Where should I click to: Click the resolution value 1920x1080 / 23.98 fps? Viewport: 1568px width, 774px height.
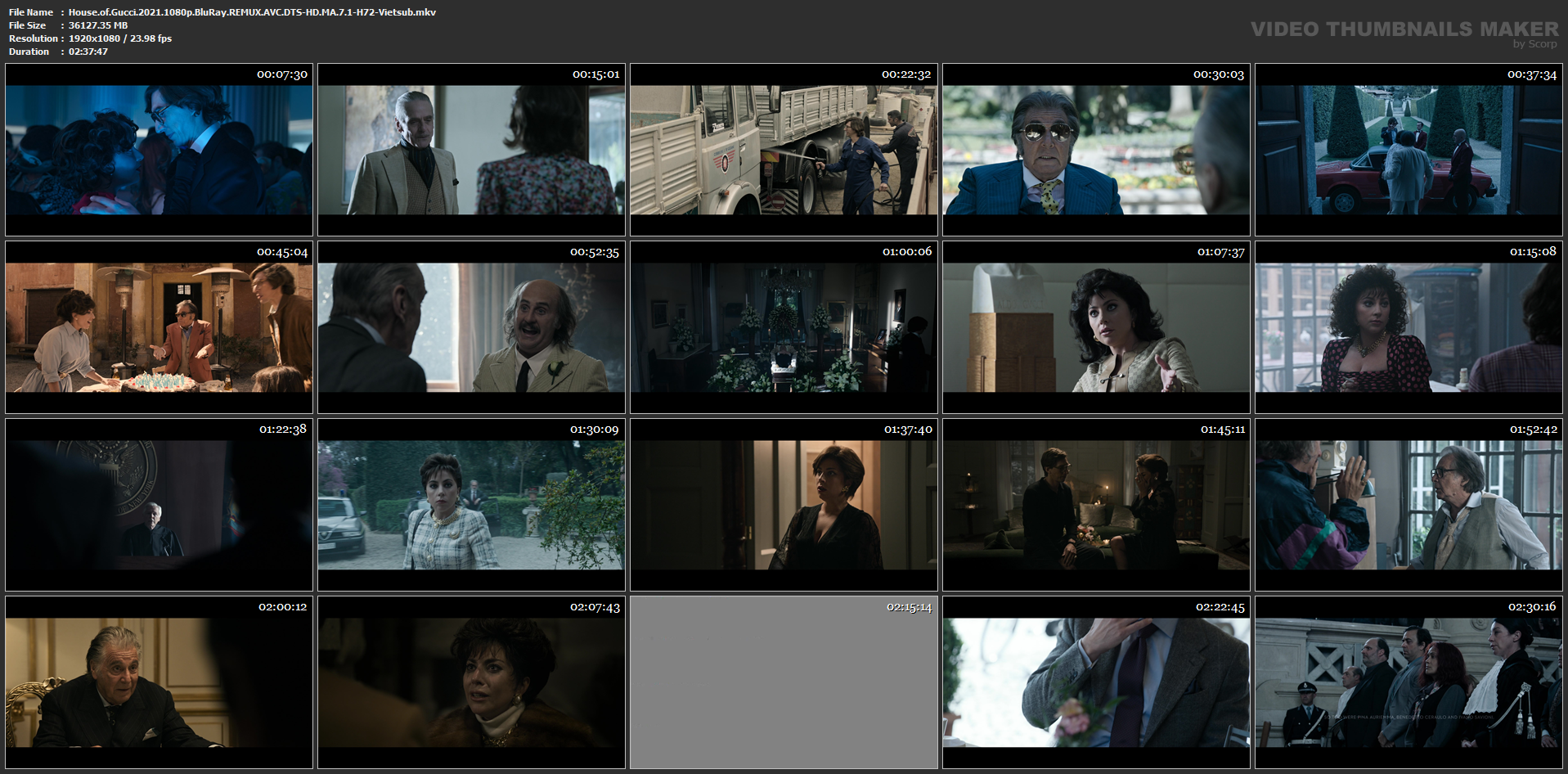coord(120,38)
